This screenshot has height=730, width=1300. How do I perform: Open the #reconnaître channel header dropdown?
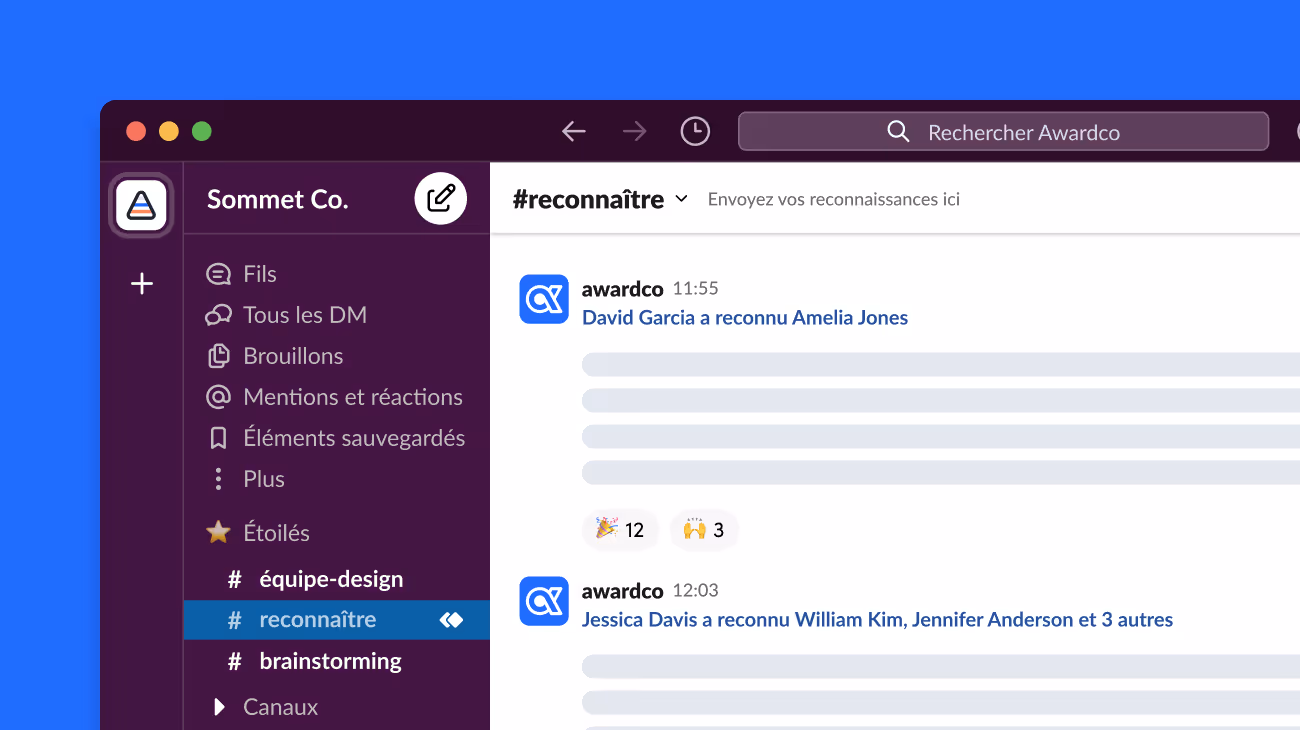pyautogui.click(x=681, y=198)
